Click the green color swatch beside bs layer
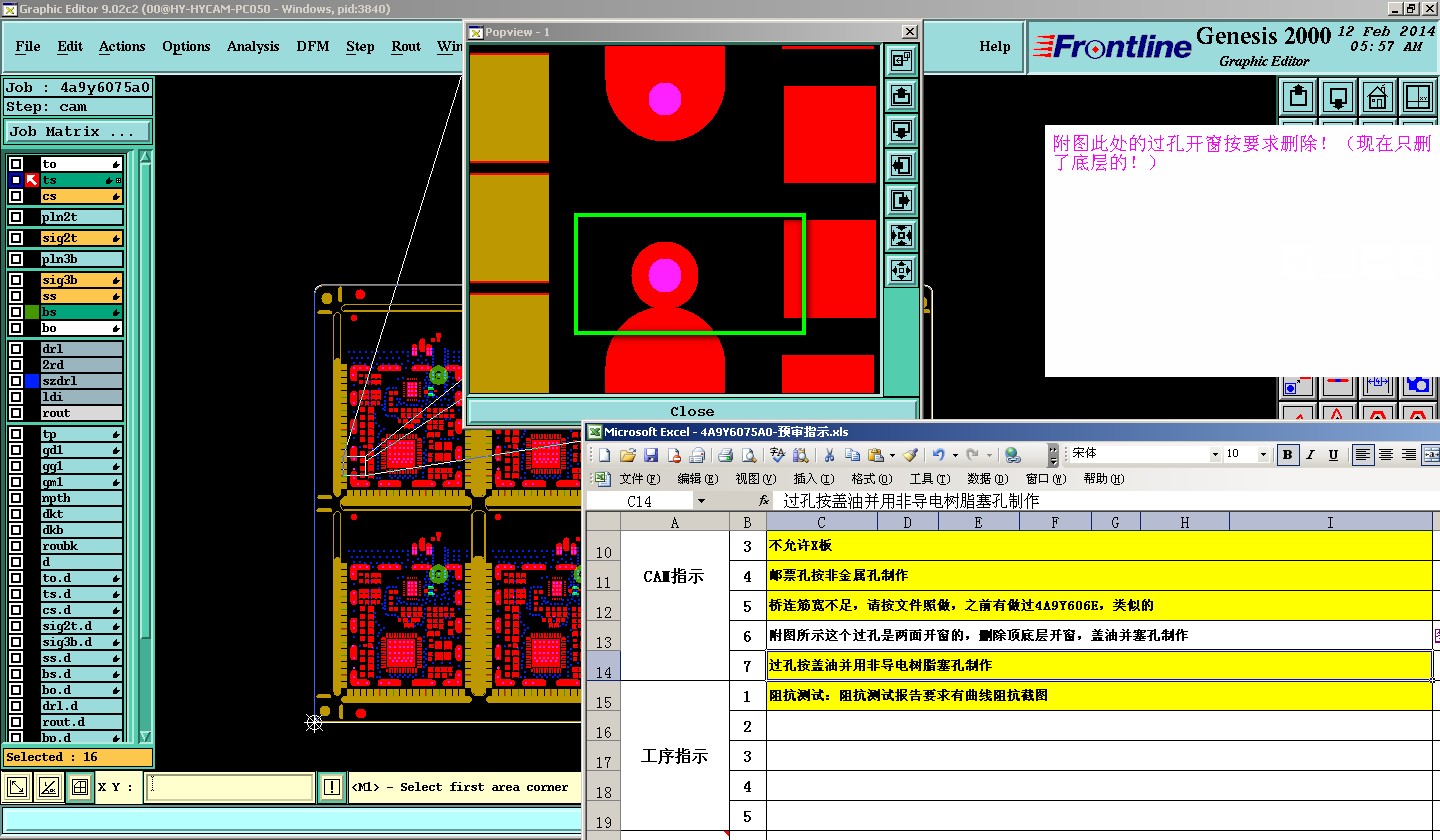Image resolution: width=1440 pixels, height=840 pixels. [32, 312]
